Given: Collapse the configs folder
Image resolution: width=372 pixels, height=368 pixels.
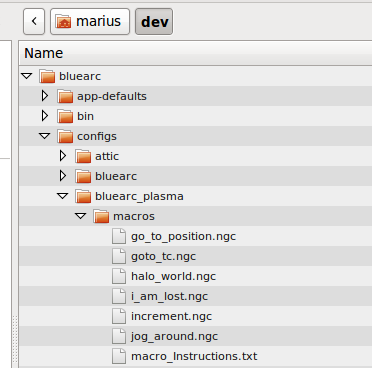Looking at the screenshot, I should (45, 136).
